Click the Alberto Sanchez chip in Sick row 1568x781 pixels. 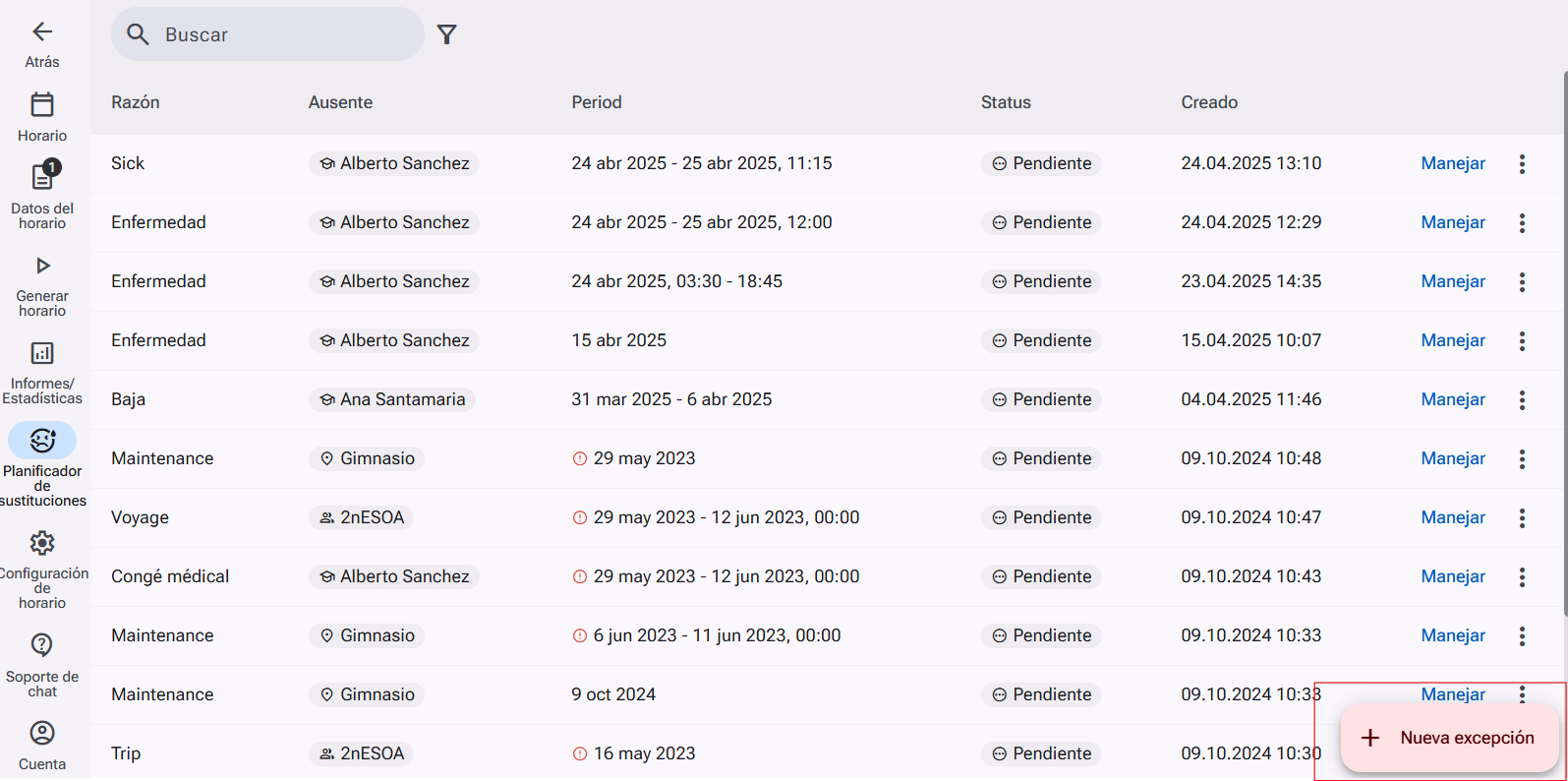(x=393, y=163)
